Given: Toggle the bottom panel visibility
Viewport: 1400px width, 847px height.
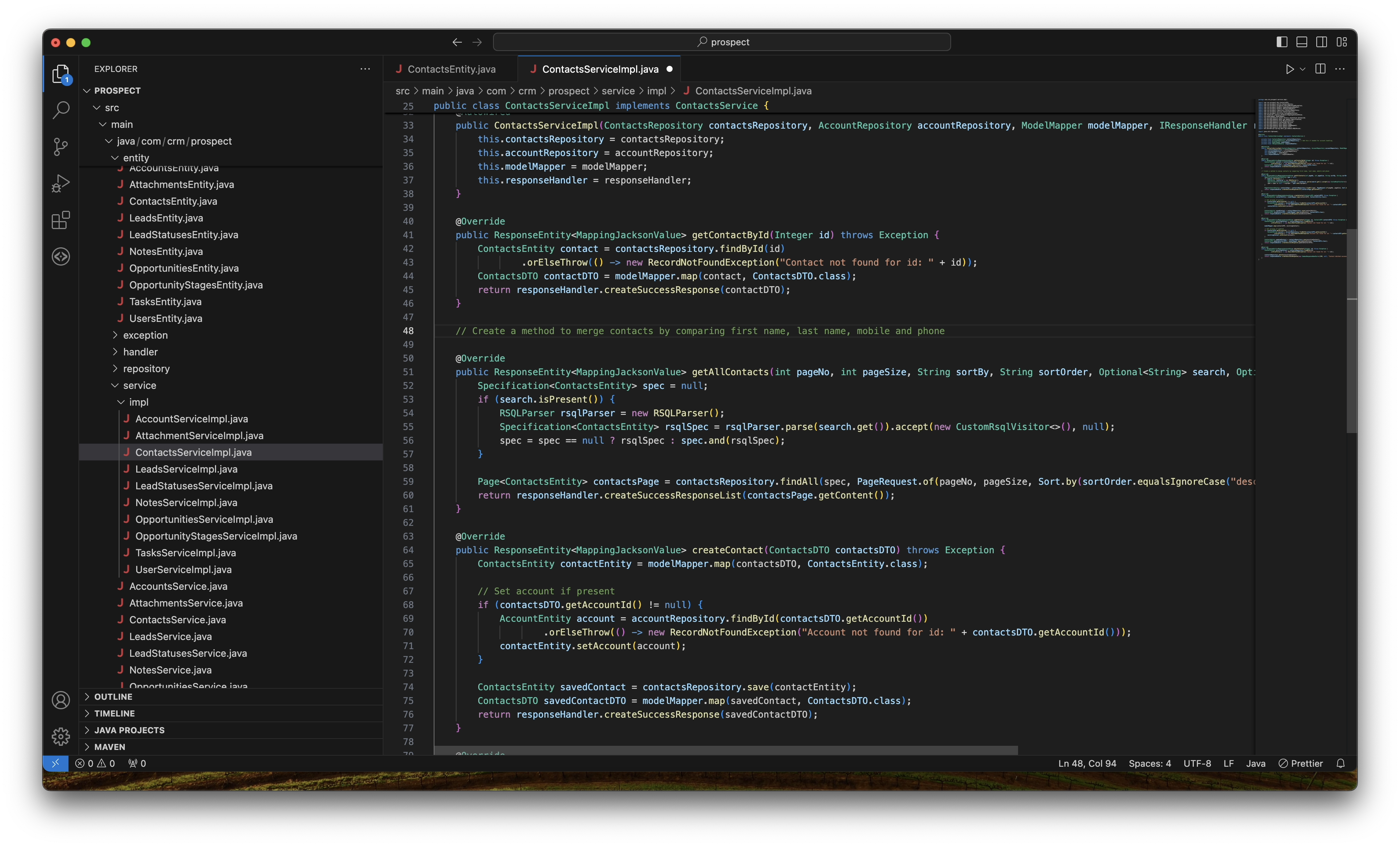Looking at the screenshot, I should coord(1302,42).
